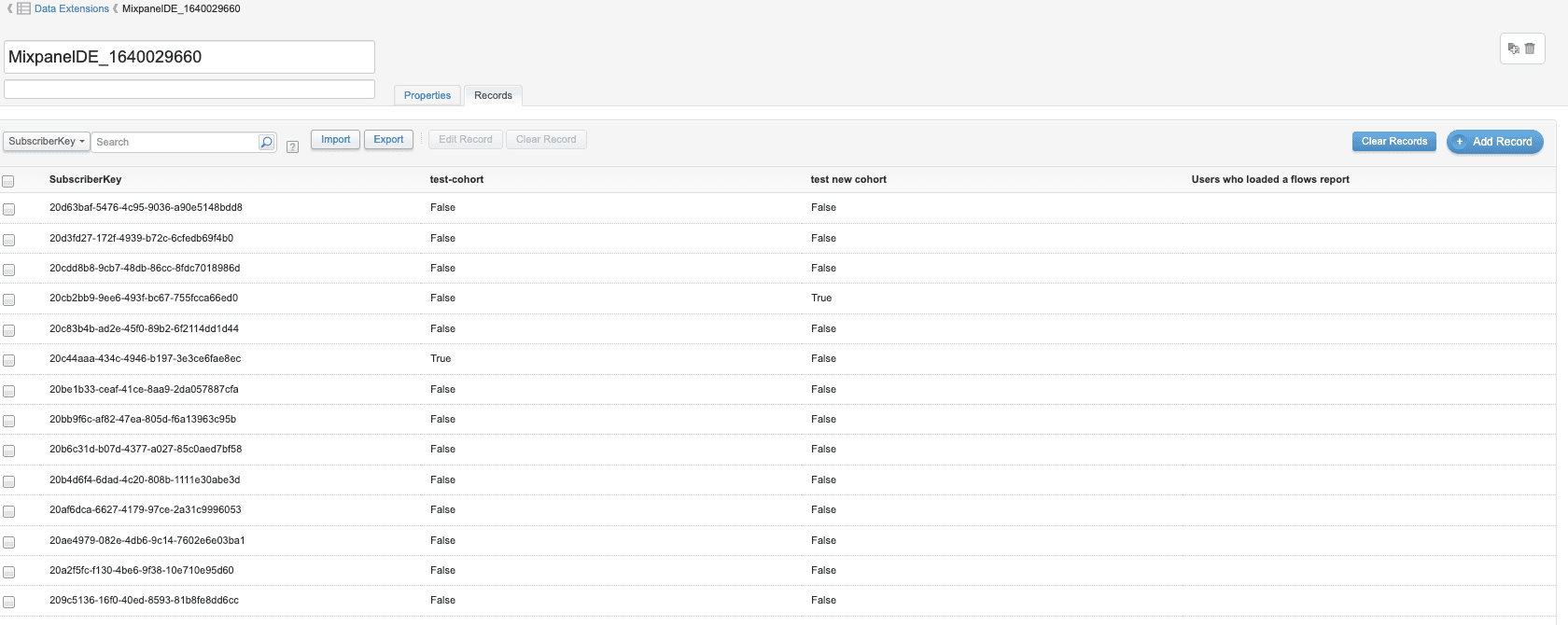The width and height of the screenshot is (1568, 625).
Task: Click the Import button
Action: pyautogui.click(x=335, y=140)
